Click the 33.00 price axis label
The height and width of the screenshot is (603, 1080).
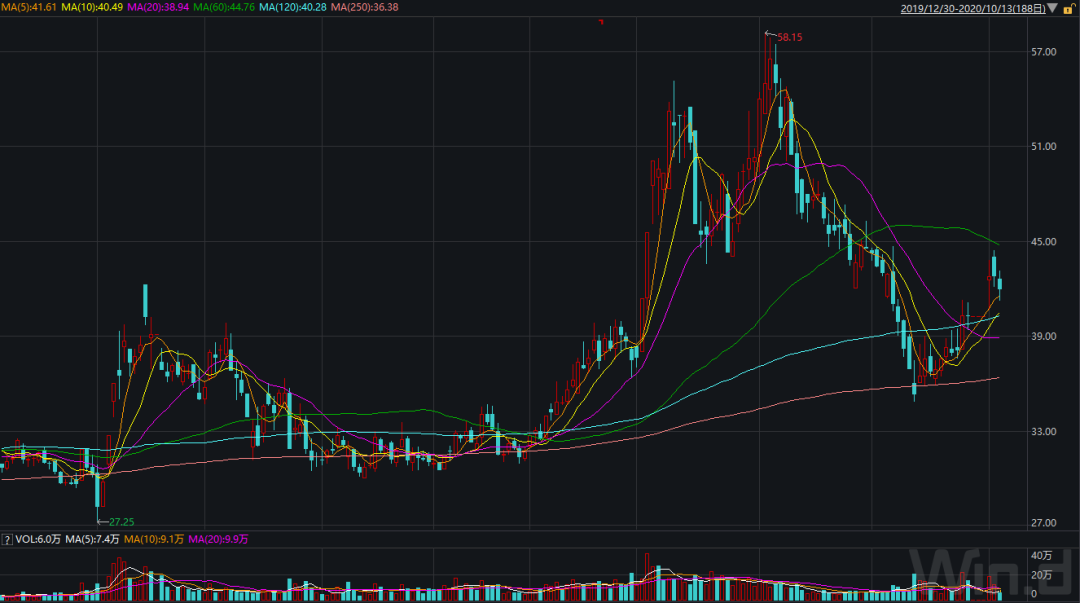click(x=1043, y=431)
